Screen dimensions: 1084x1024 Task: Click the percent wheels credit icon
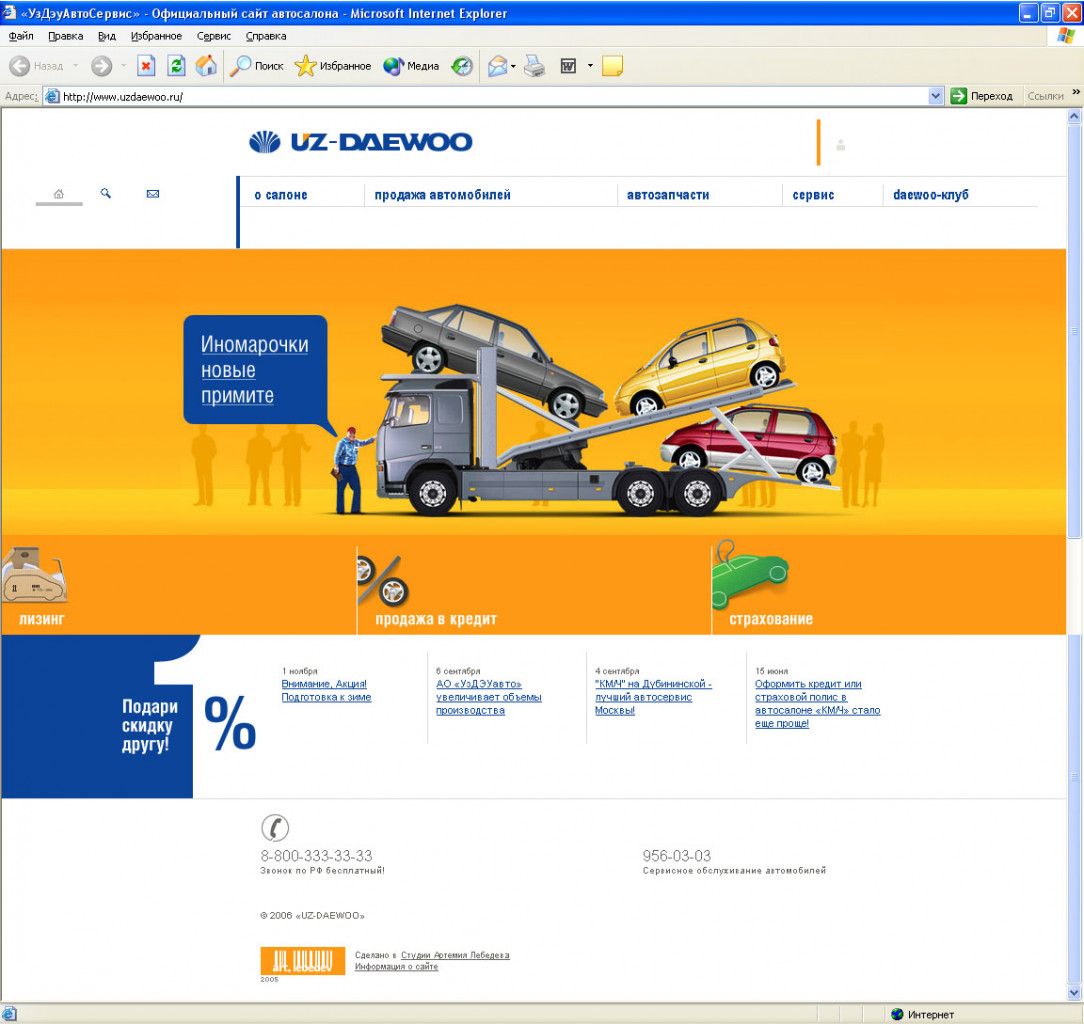click(x=383, y=580)
